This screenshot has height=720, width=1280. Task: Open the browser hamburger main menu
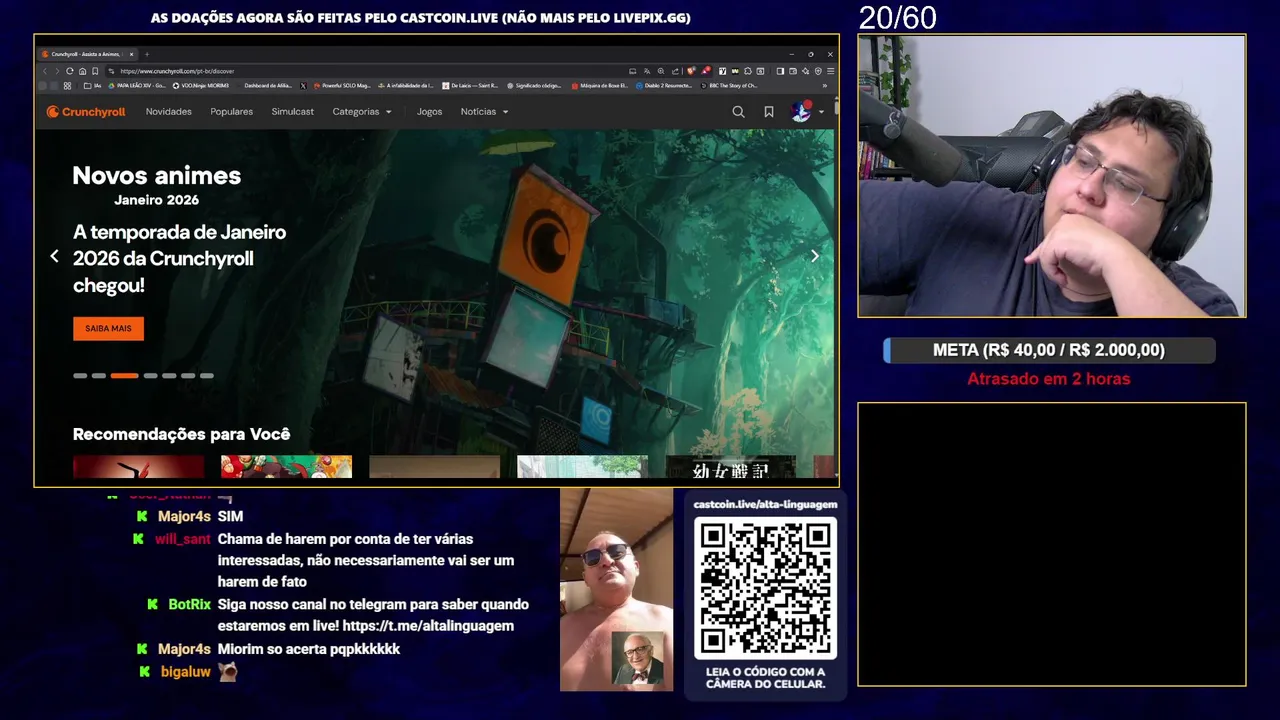[x=830, y=71]
